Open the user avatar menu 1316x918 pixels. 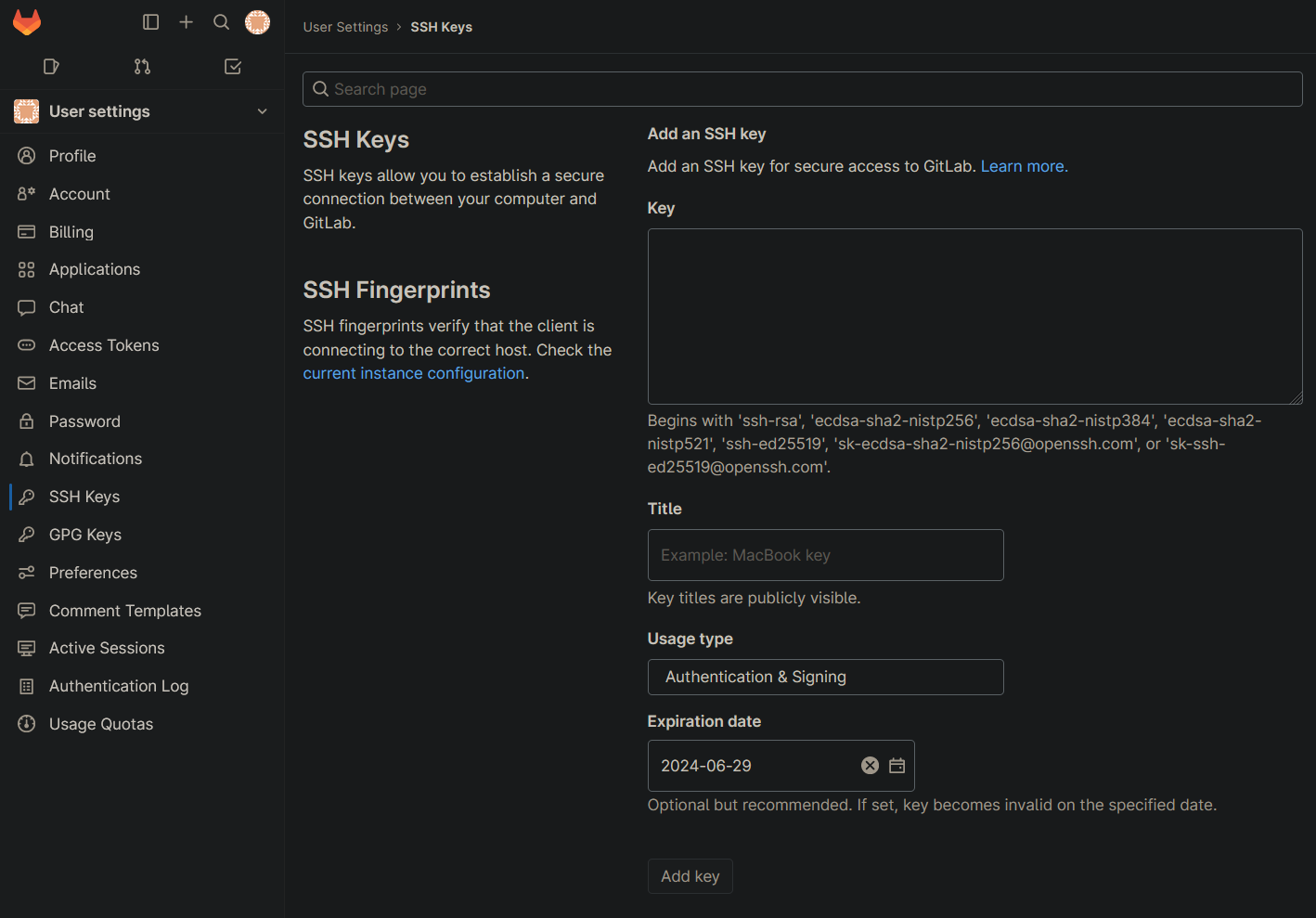click(257, 22)
